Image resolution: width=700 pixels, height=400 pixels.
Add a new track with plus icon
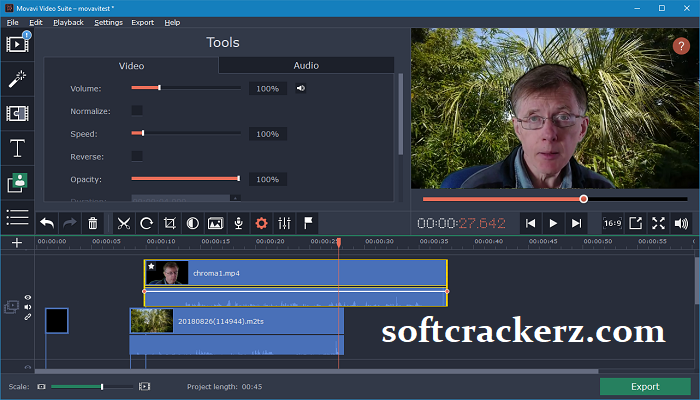click(17, 242)
